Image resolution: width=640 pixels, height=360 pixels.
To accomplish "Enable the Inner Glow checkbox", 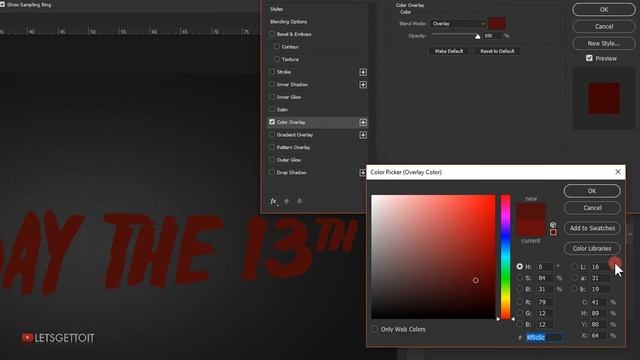I will click(272, 97).
